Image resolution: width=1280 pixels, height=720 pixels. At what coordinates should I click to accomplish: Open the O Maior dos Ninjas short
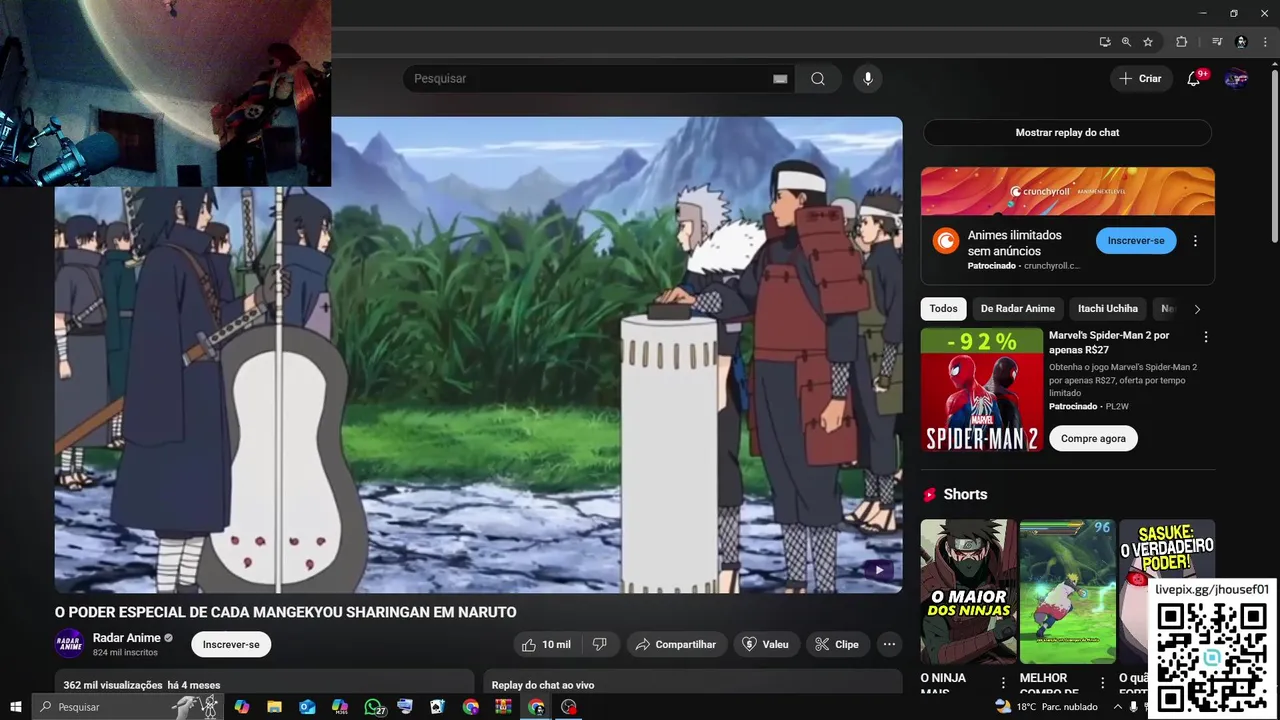click(968, 591)
